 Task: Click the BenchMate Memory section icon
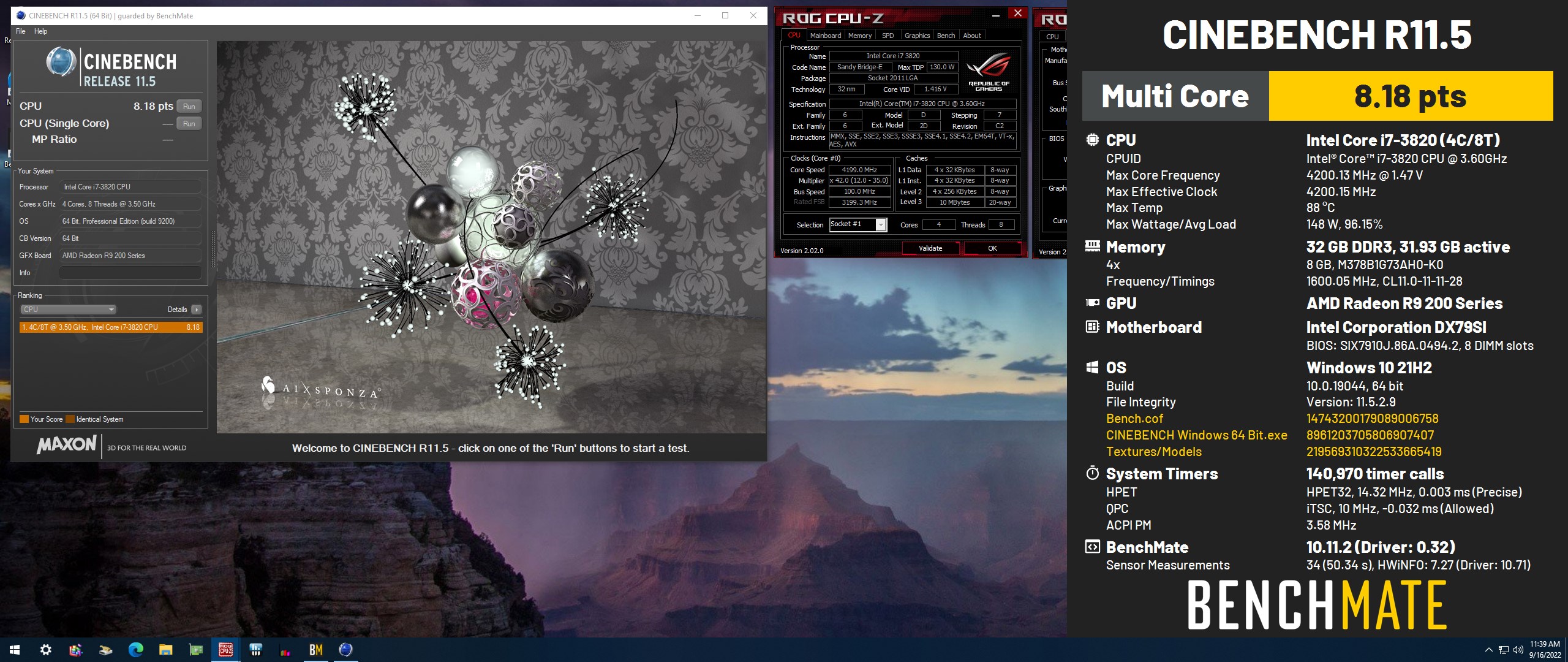[x=1092, y=246]
